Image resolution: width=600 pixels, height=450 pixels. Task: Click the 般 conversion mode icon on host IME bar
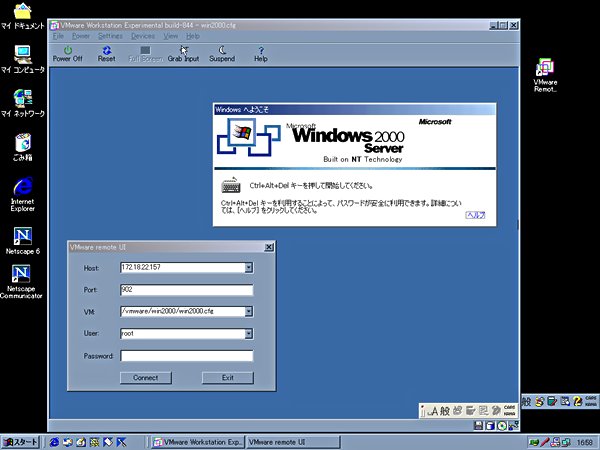coord(527,401)
